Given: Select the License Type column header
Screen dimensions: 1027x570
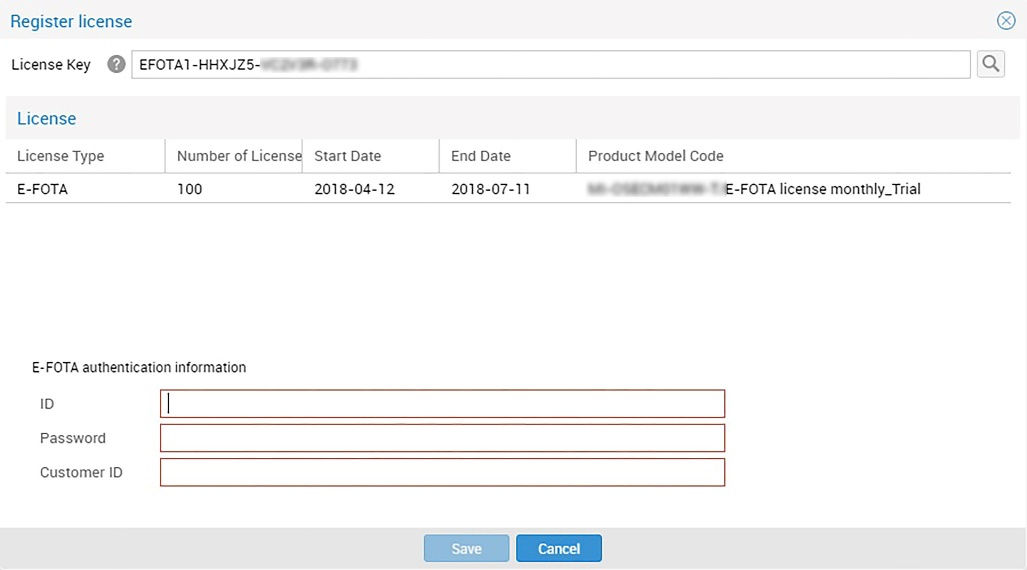Looking at the screenshot, I should (x=85, y=156).
